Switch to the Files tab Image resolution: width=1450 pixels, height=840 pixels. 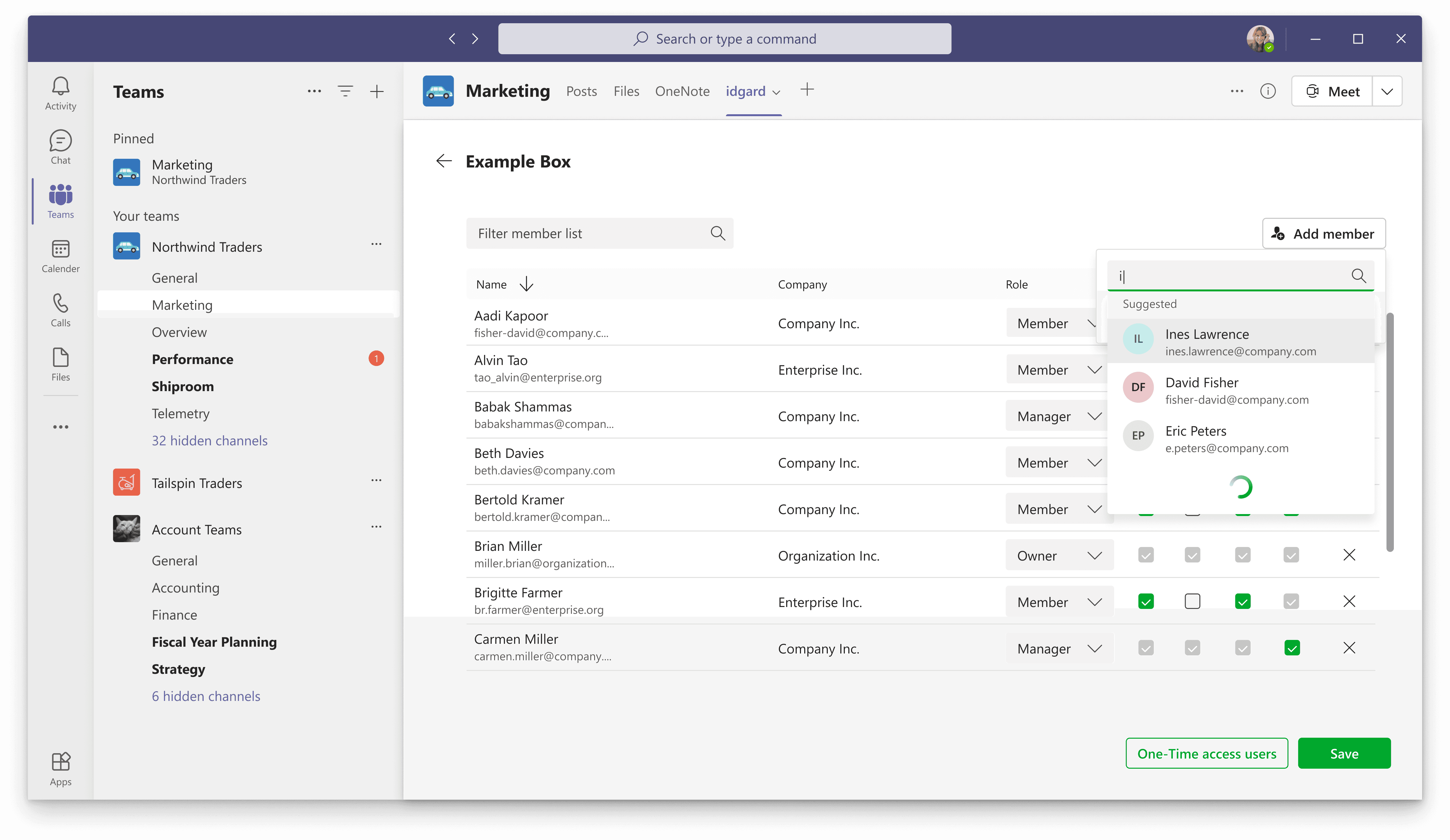pos(626,91)
